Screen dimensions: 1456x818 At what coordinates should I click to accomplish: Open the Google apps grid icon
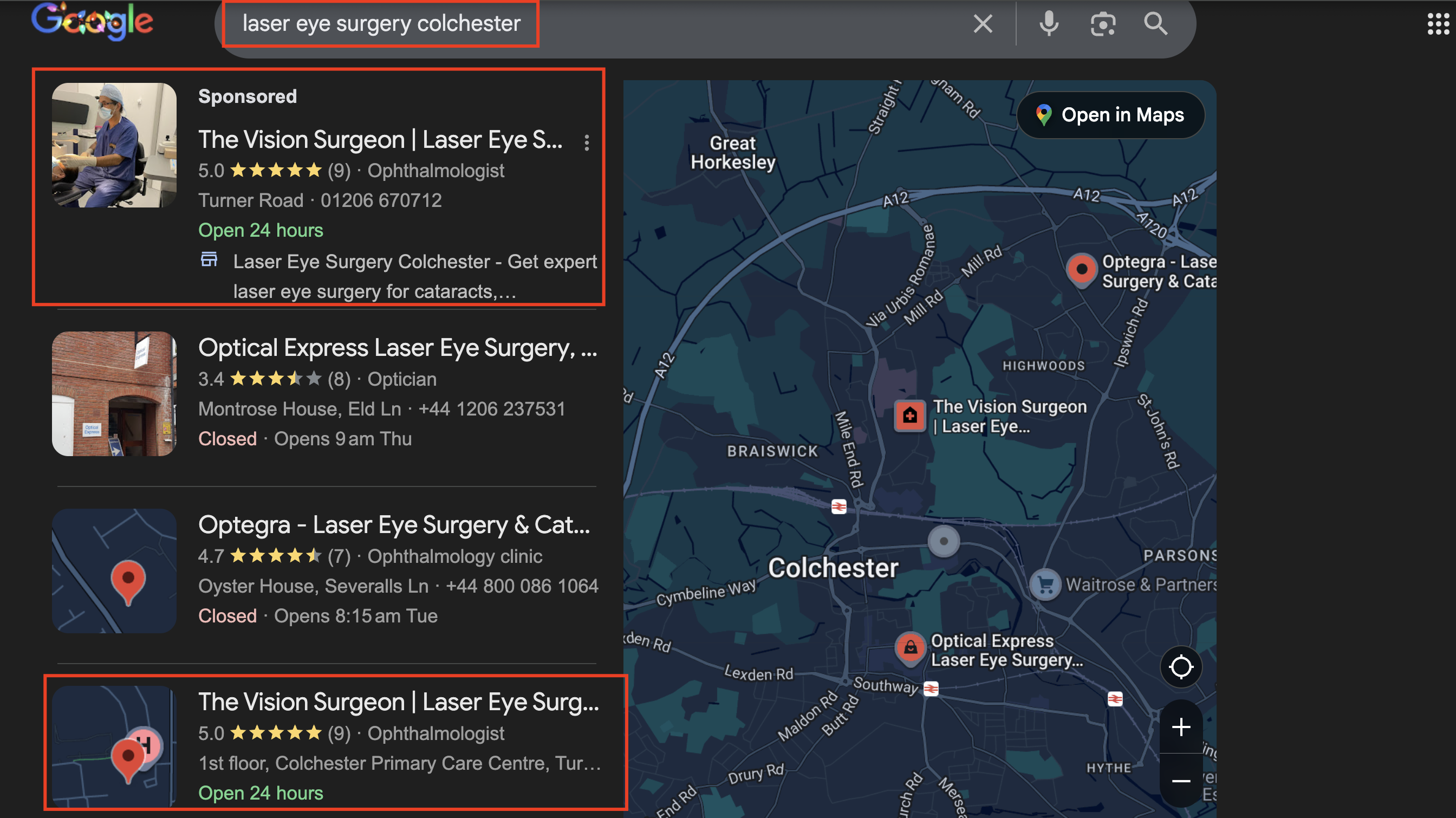tap(1438, 24)
